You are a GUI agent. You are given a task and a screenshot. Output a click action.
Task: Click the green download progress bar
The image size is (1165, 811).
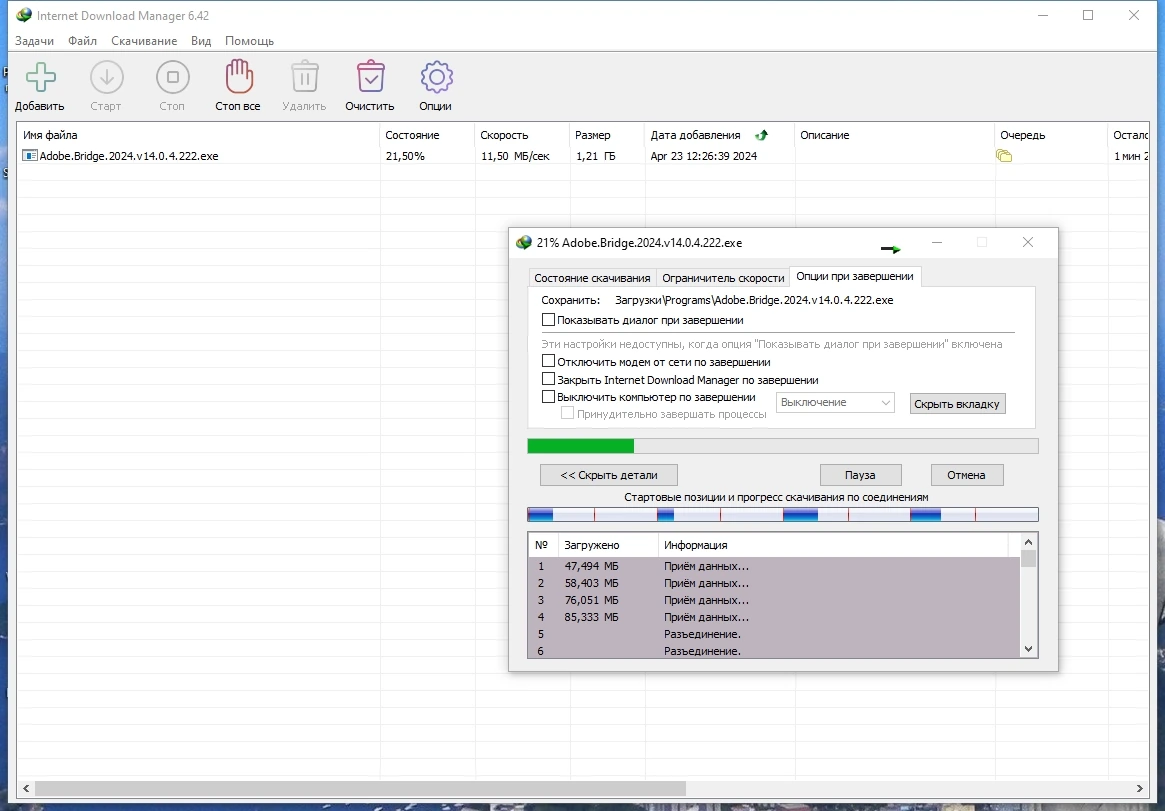(x=783, y=446)
